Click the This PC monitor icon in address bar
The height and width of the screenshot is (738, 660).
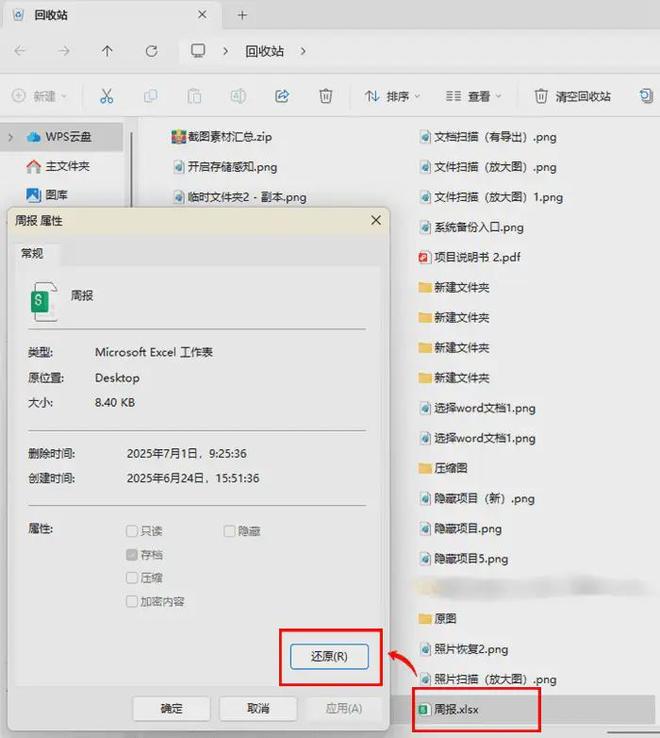coord(198,50)
